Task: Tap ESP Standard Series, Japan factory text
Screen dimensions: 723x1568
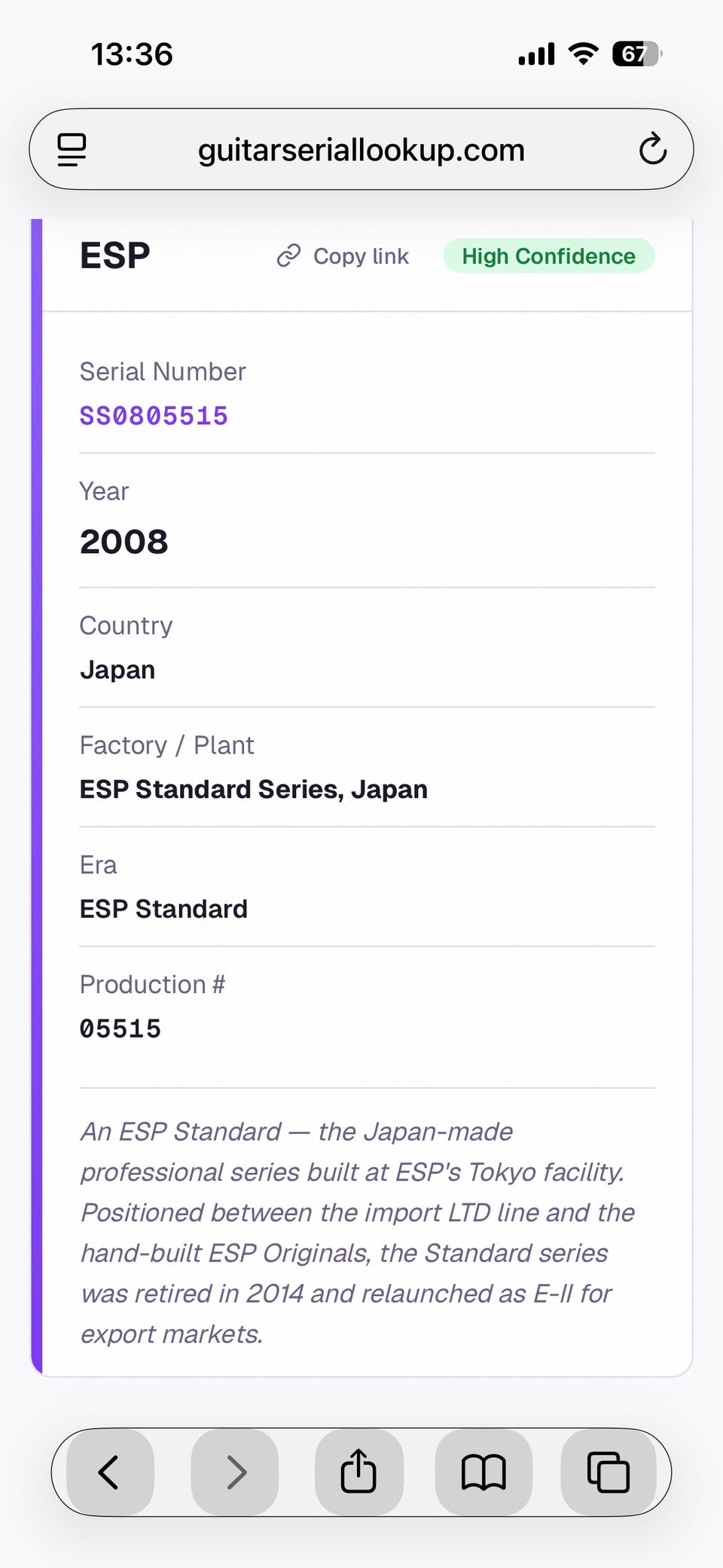Action: pyautogui.click(x=254, y=789)
